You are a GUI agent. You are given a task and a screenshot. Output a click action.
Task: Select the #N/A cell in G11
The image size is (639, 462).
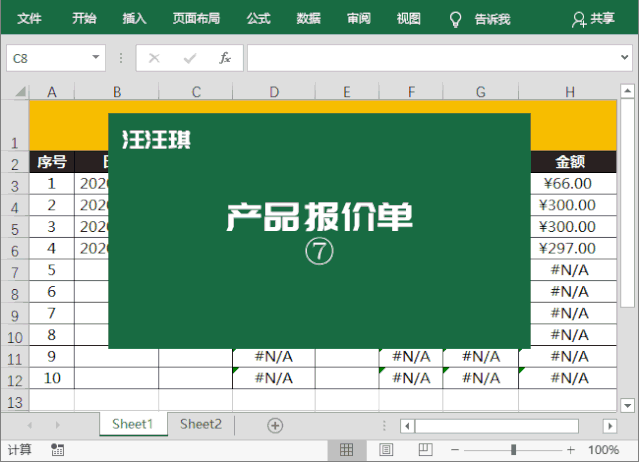coord(481,356)
